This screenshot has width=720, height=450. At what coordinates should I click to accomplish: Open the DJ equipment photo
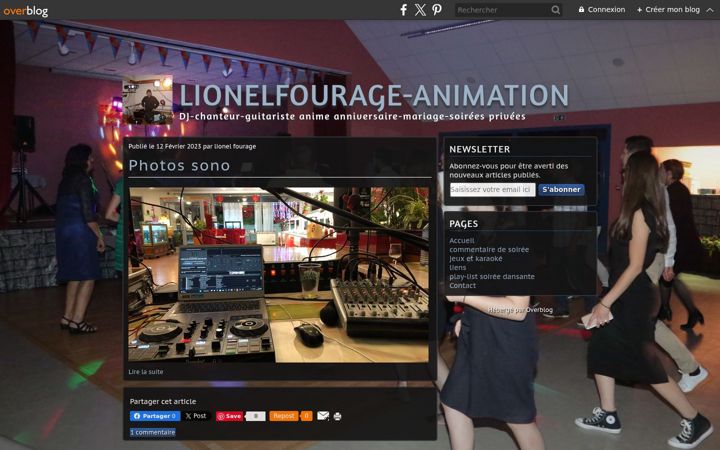click(x=278, y=275)
